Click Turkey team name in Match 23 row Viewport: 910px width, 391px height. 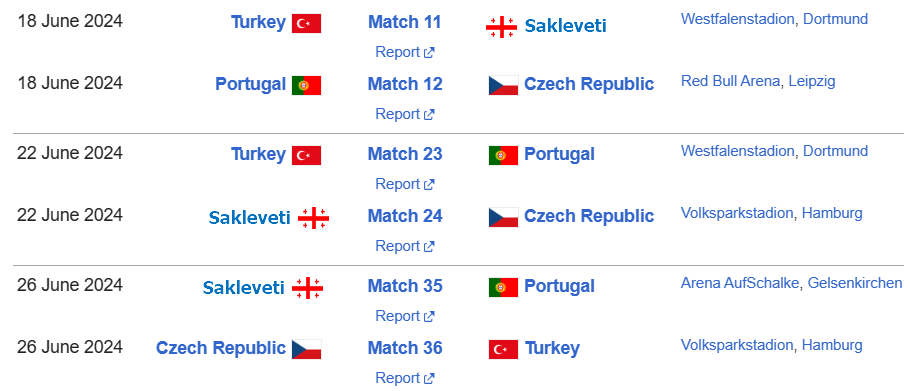pos(258,154)
